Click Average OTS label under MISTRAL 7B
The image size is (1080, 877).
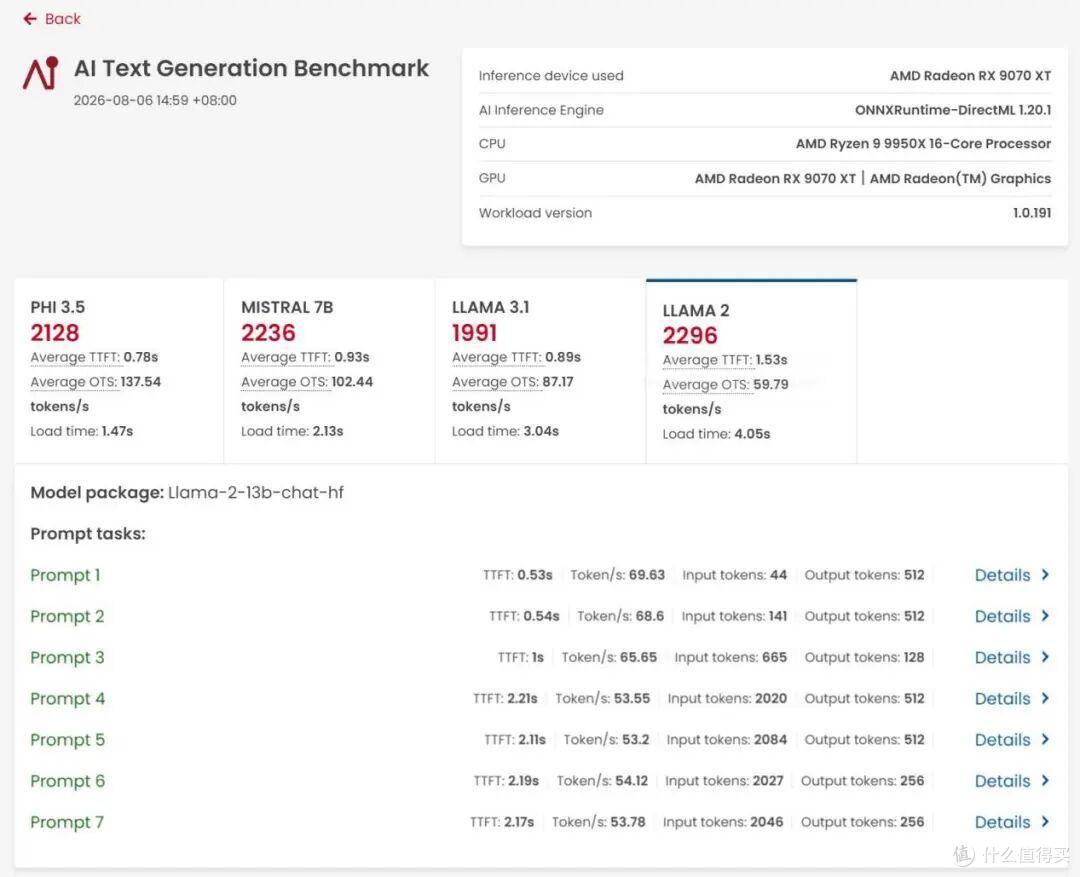284,382
